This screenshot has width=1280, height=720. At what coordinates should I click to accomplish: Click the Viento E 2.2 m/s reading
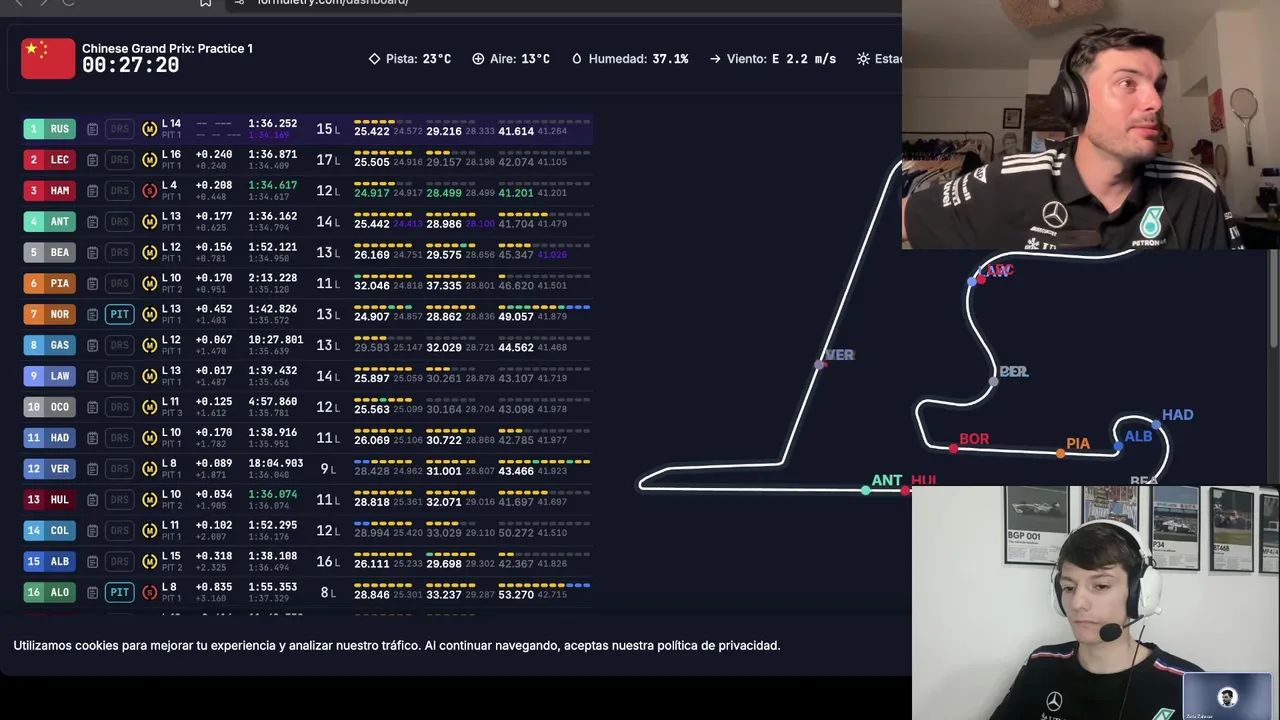pos(772,59)
